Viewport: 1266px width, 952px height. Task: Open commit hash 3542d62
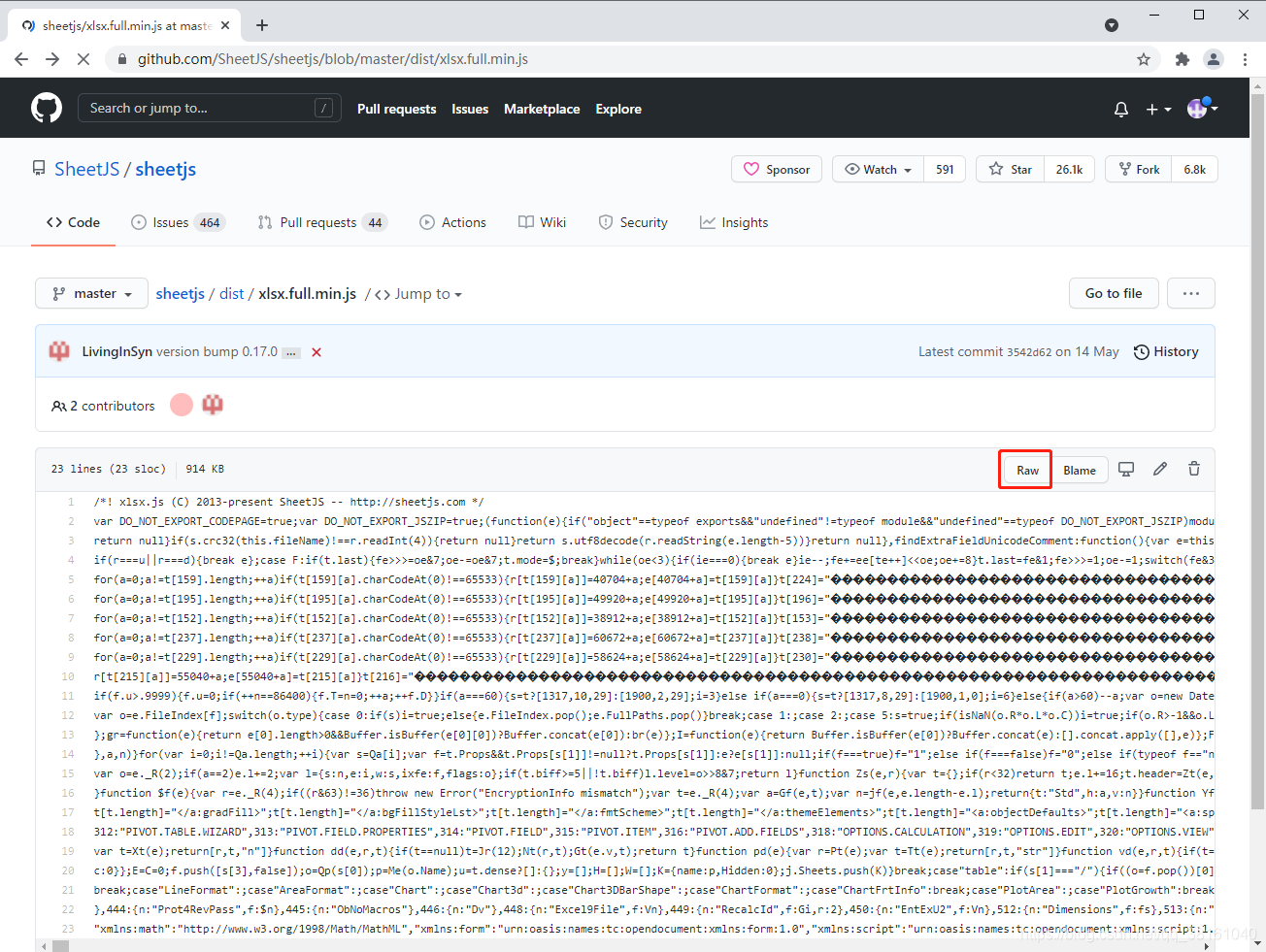coord(1028,352)
